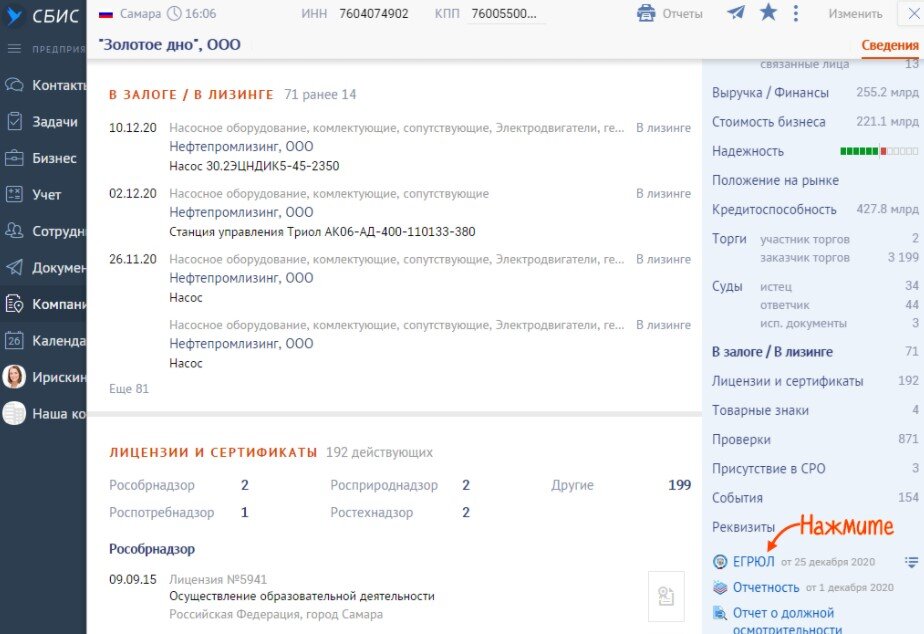Click the ИНН value 7604074902
Screen dimensions: 924x634
[374, 14]
